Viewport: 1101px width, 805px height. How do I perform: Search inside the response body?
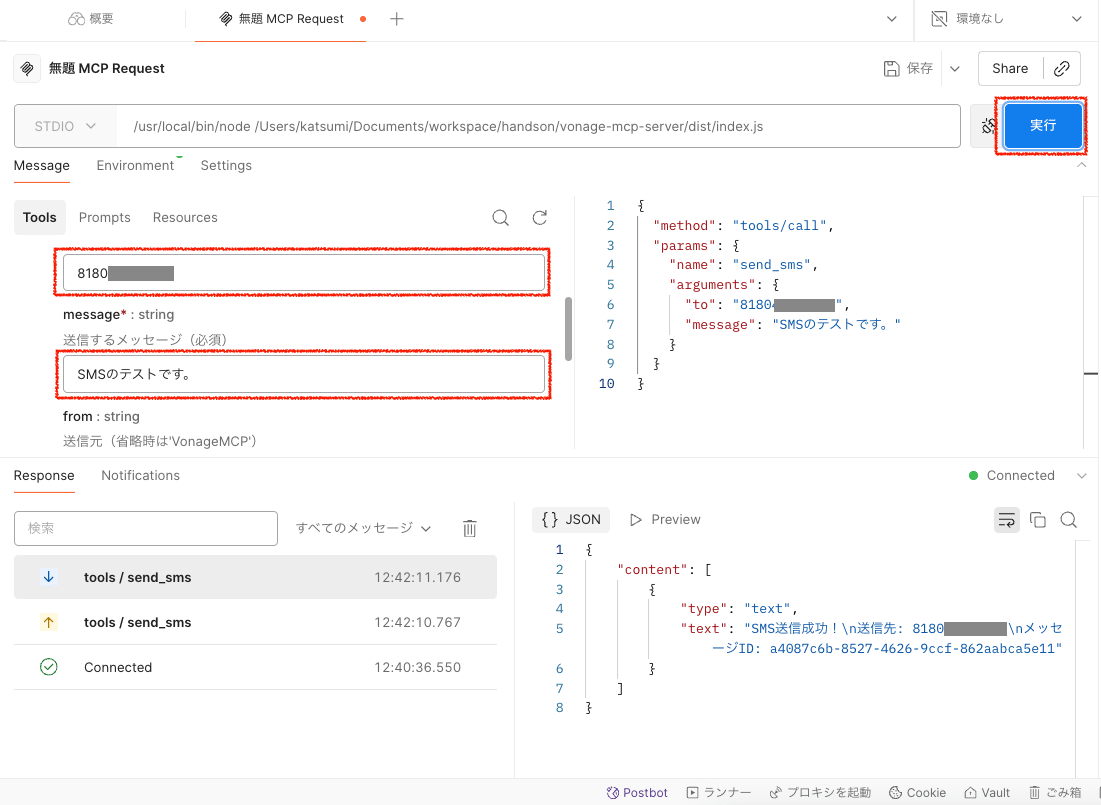1068,520
